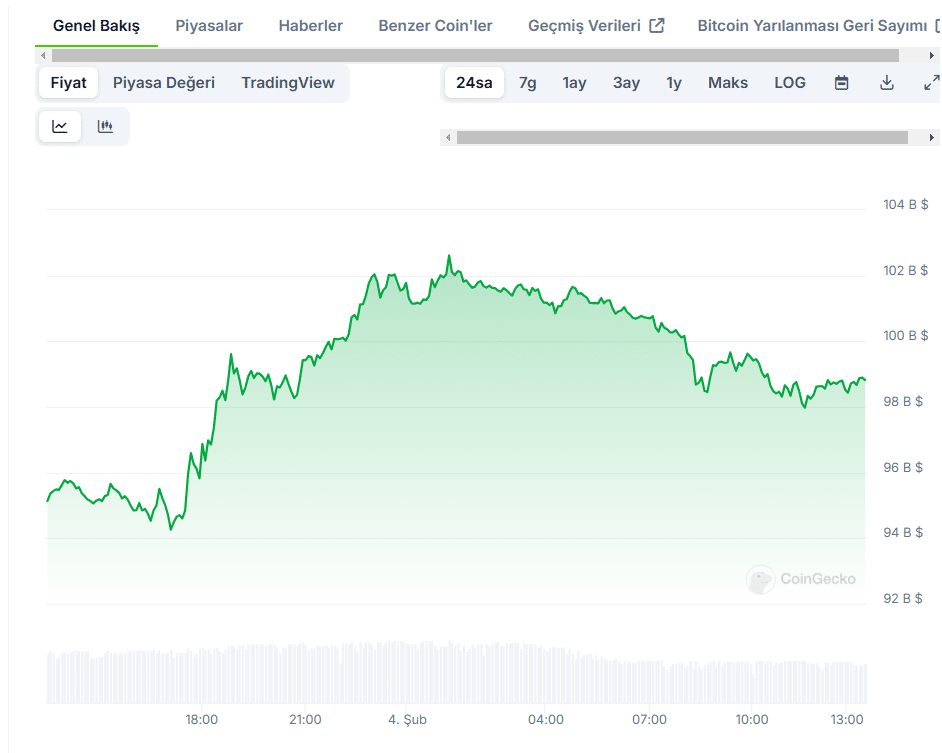The image size is (942, 753).
Task: Open Bitcoin Yarılanması Geri Sayımı link
Action: (811, 26)
